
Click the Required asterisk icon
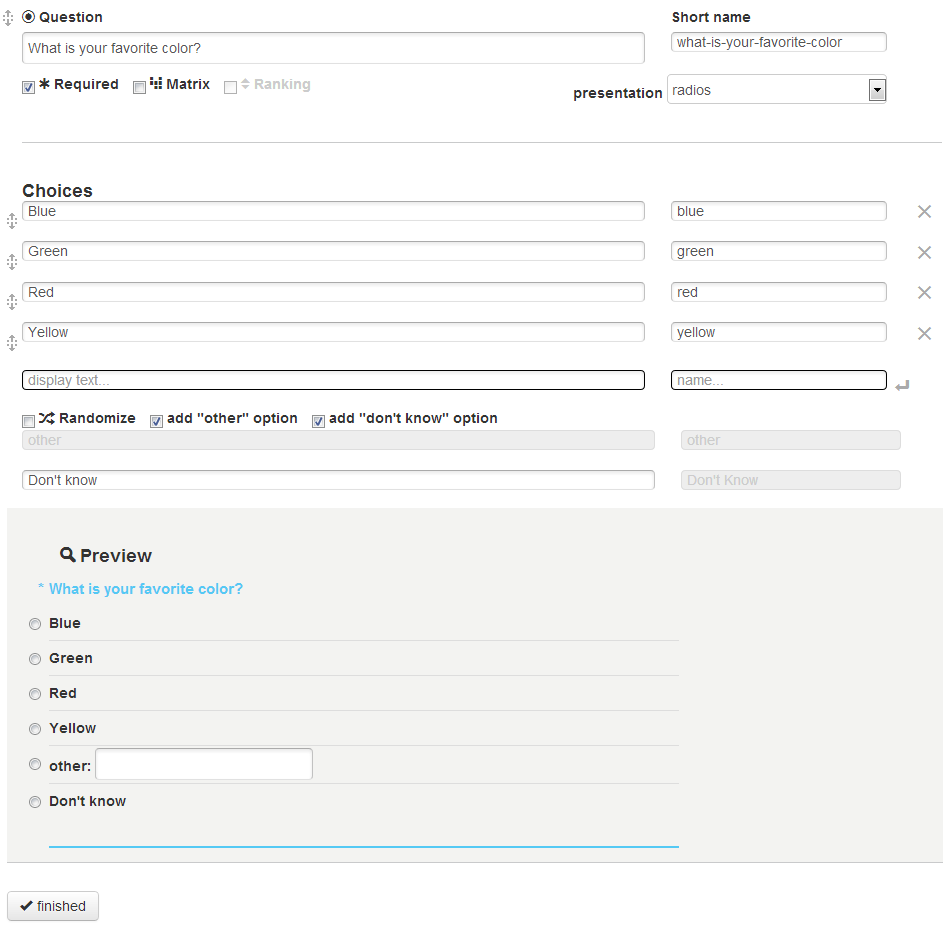[45, 84]
